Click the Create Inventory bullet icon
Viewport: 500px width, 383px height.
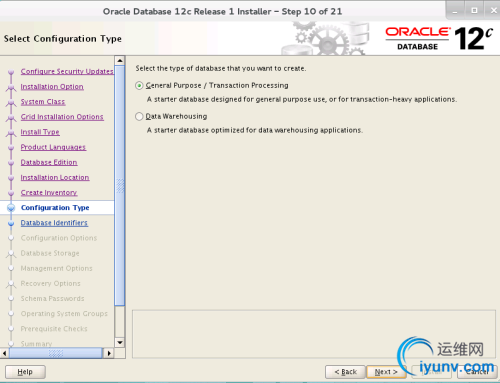11,193
